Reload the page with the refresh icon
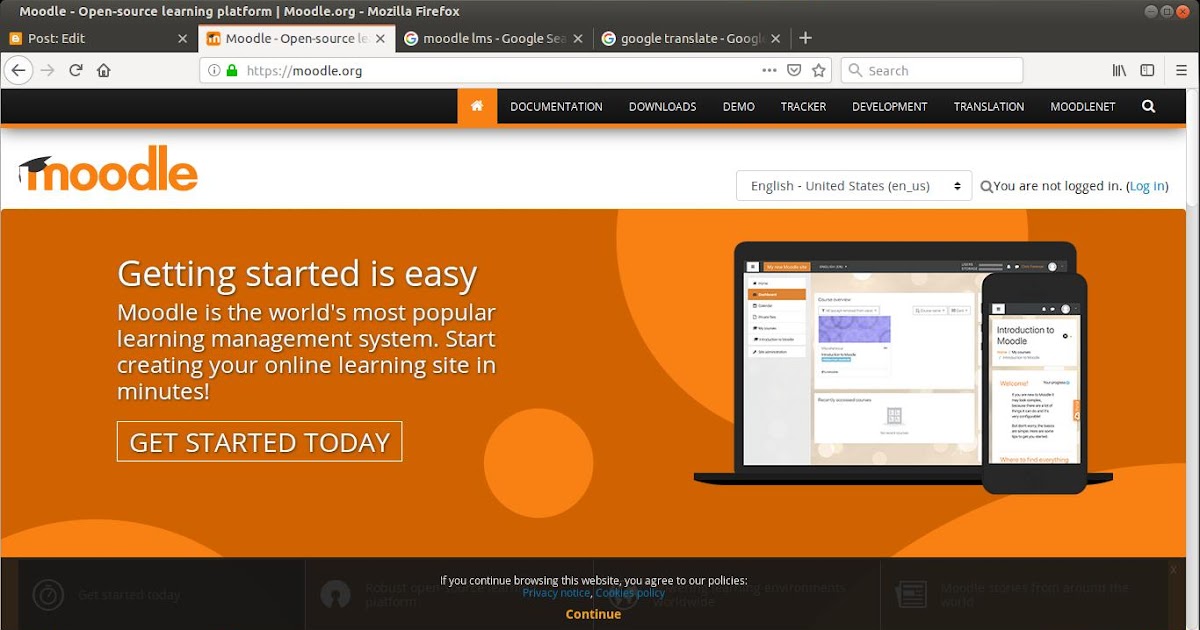The width and height of the screenshot is (1200, 630). (x=75, y=70)
